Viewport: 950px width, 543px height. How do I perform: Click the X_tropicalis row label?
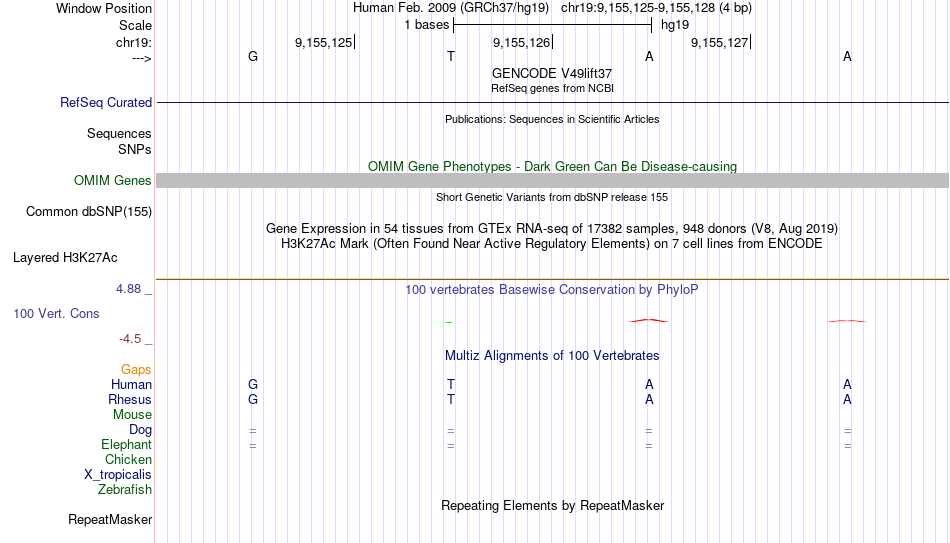[x=118, y=475]
